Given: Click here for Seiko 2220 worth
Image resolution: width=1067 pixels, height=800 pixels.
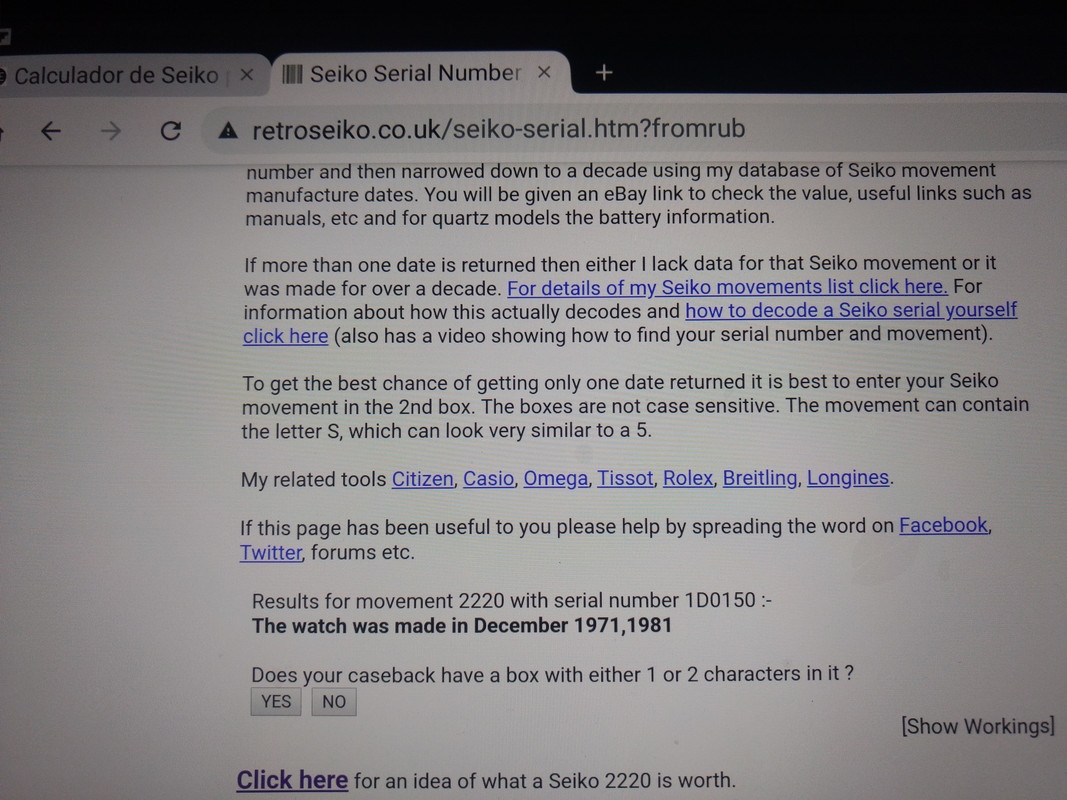Looking at the screenshot, I should 292,780.
